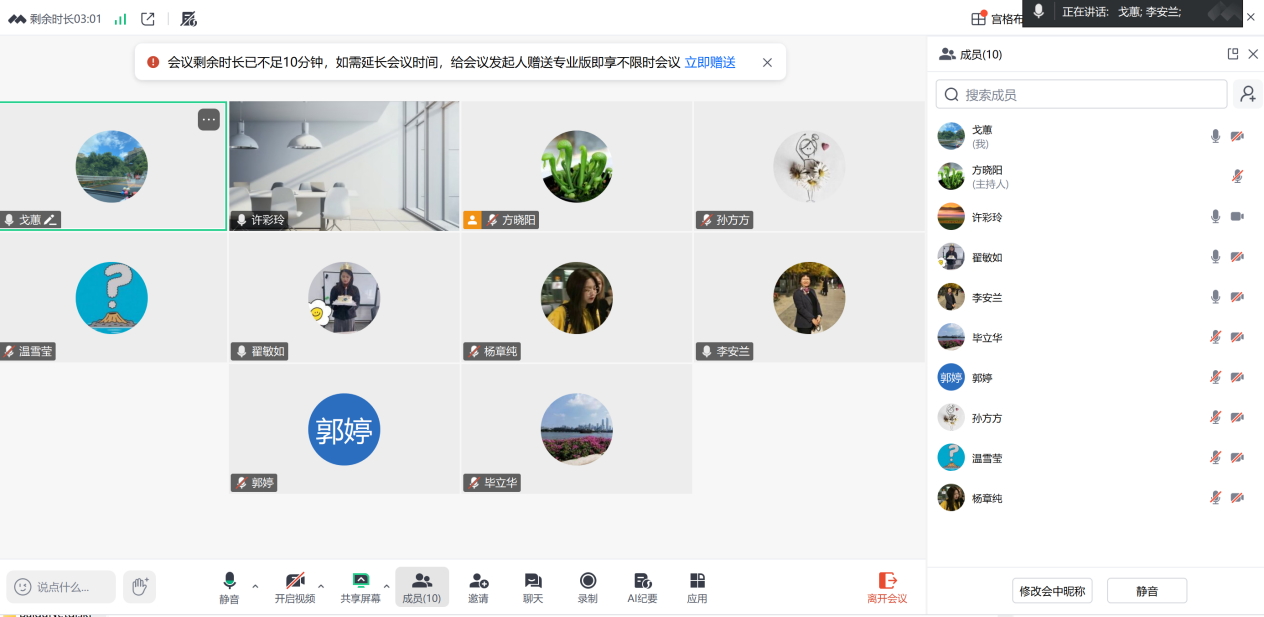The width and height of the screenshot is (1264, 617).
Task: Toggle 许彩玲's microphone in member list
Action: [x=1215, y=217]
